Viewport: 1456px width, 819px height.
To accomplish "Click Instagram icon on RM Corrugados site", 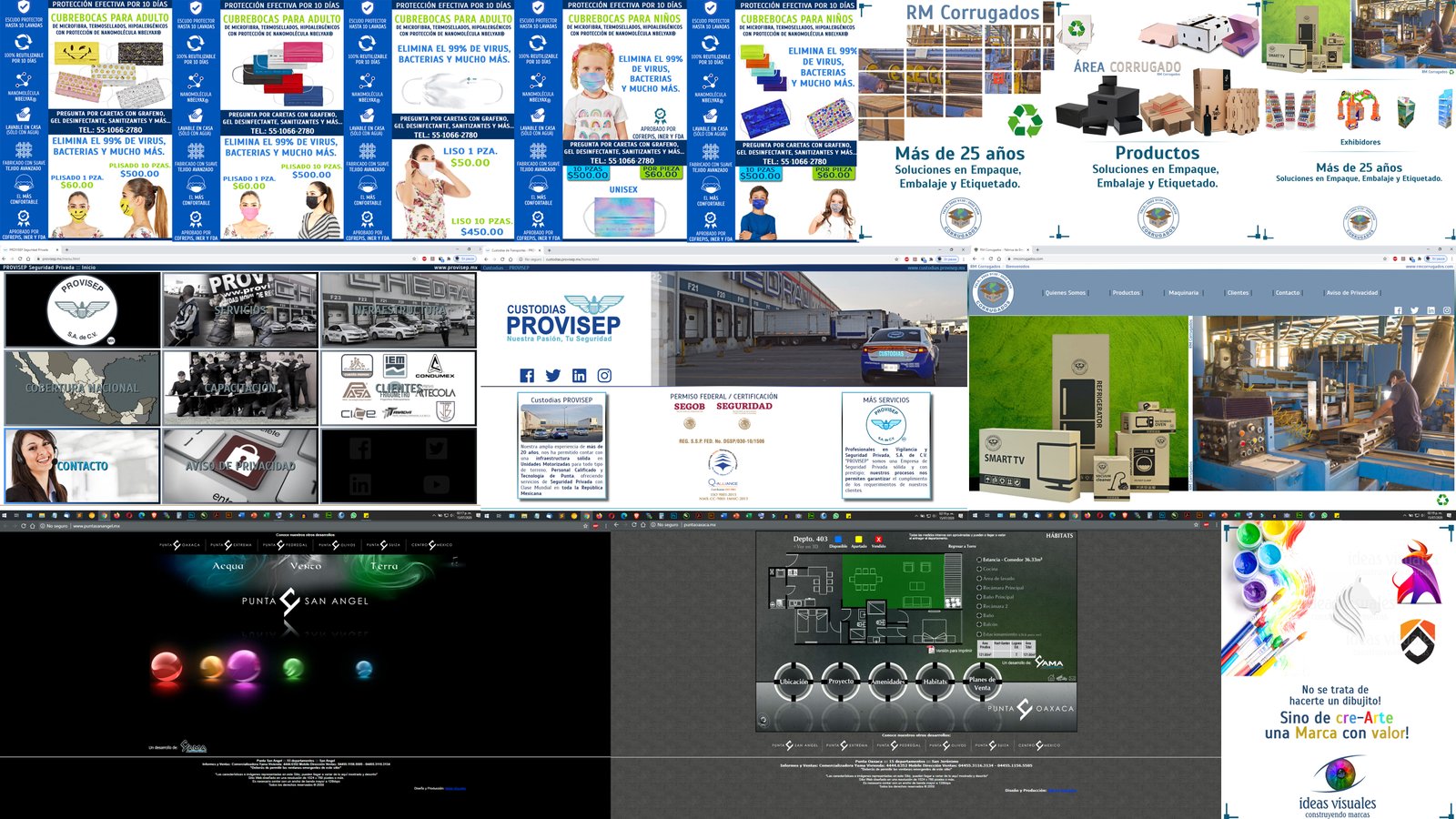I will point(1447,310).
